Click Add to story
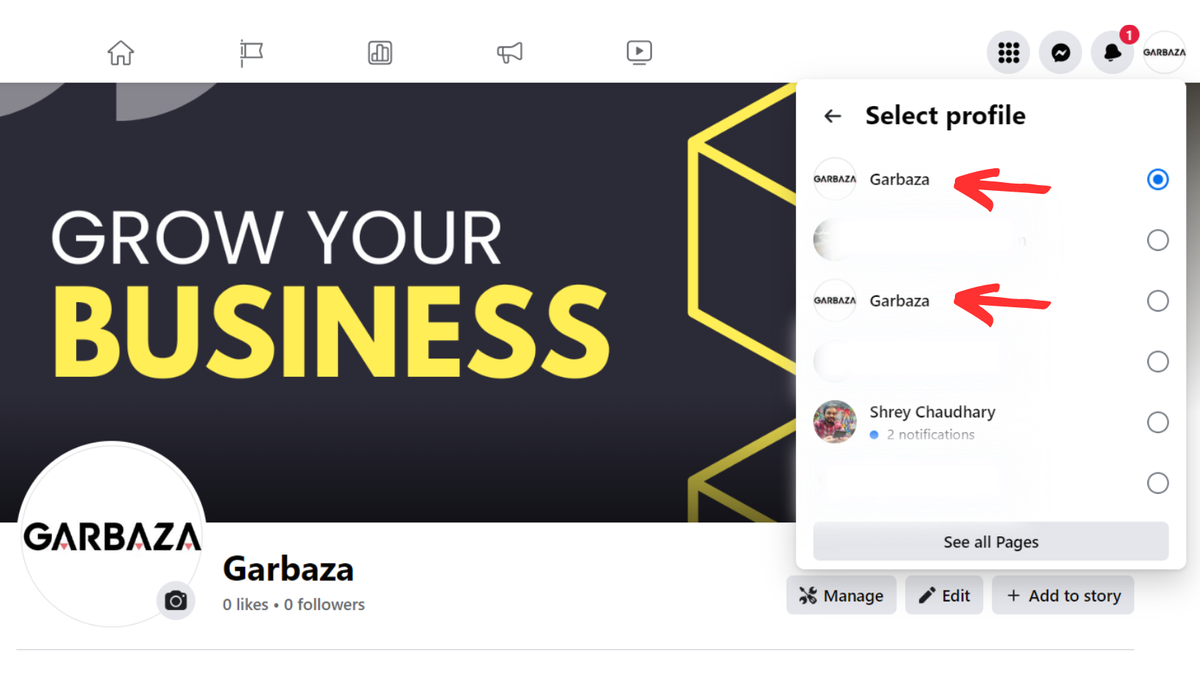This screenshot has height=676, width=1200. point(1063,595)
